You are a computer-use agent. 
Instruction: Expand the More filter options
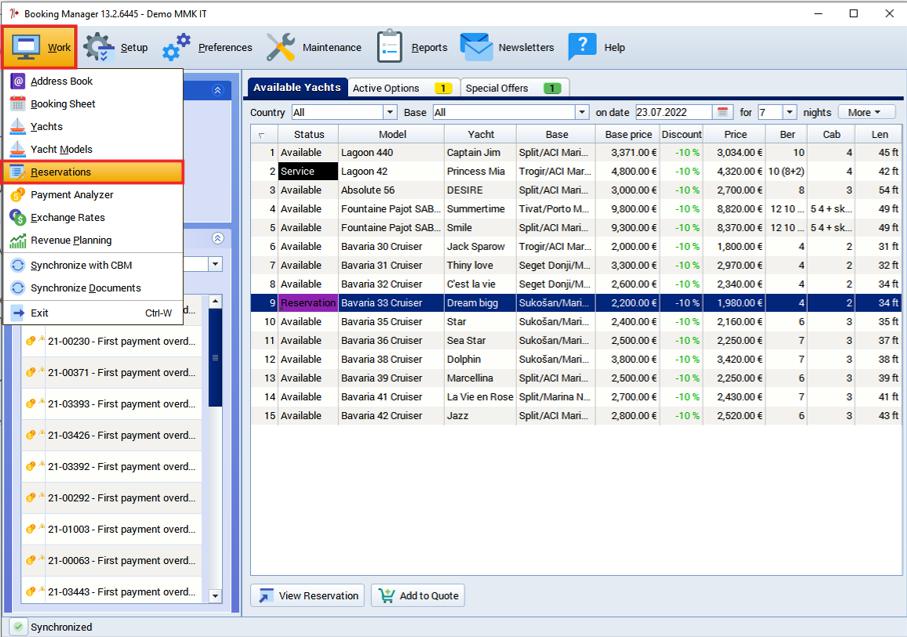(867, 112)
